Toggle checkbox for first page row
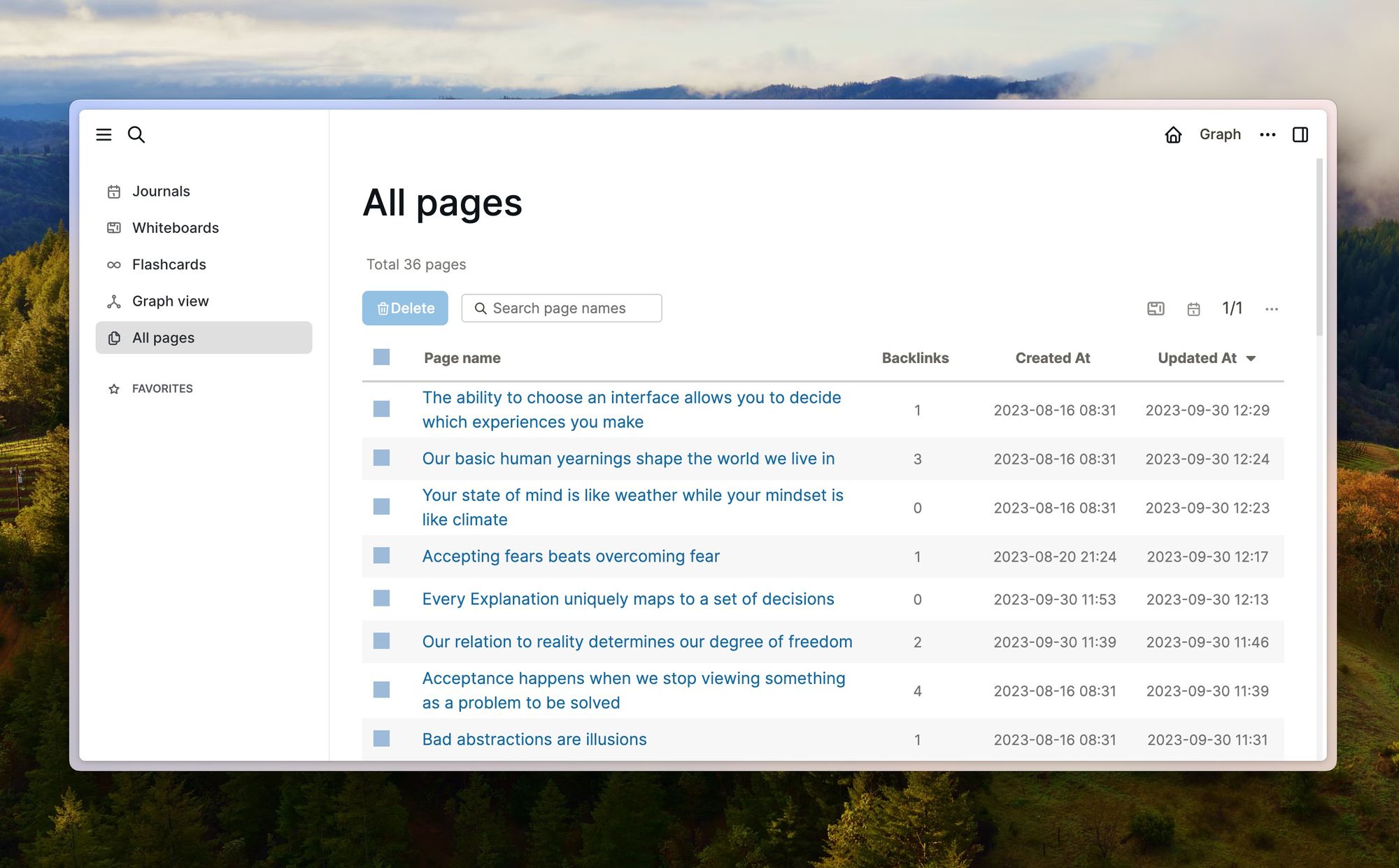Viewport: 1399px width, 868px height. (x=381, y=409)
